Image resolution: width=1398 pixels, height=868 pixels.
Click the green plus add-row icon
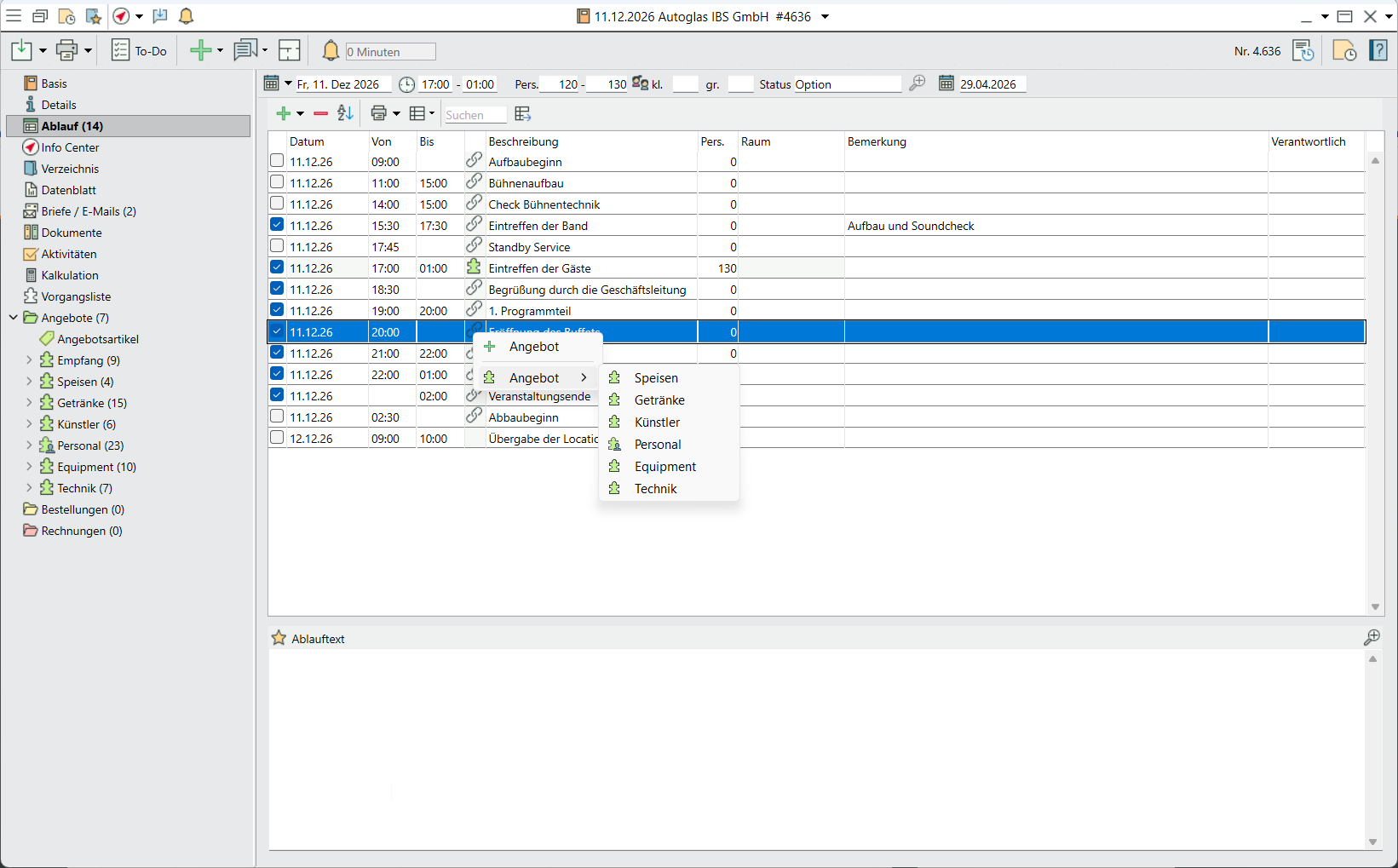pos(284,113)
